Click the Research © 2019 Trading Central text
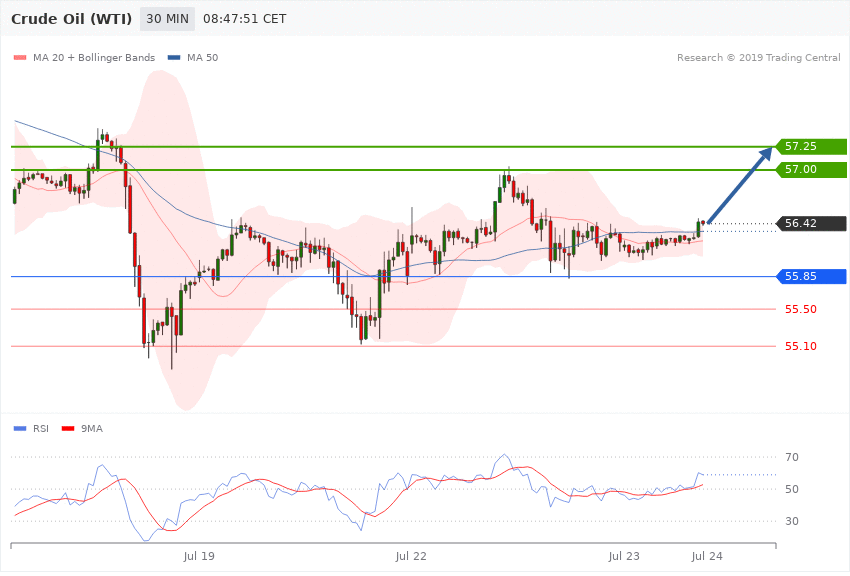Screen dimensions: 850x576 pyautogui.click(x=758, y=57)
